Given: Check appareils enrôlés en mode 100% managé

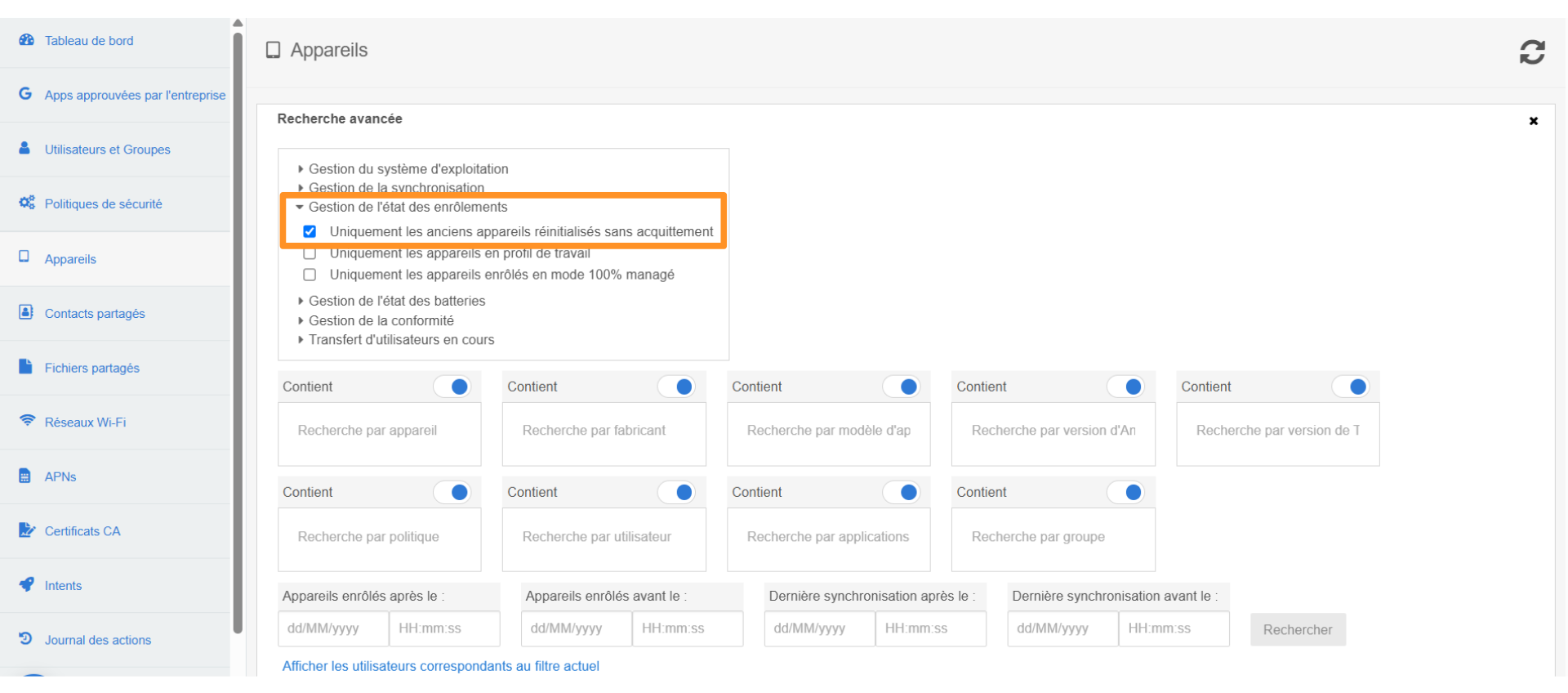Looking at the screenshot, I should click(310, 275).
